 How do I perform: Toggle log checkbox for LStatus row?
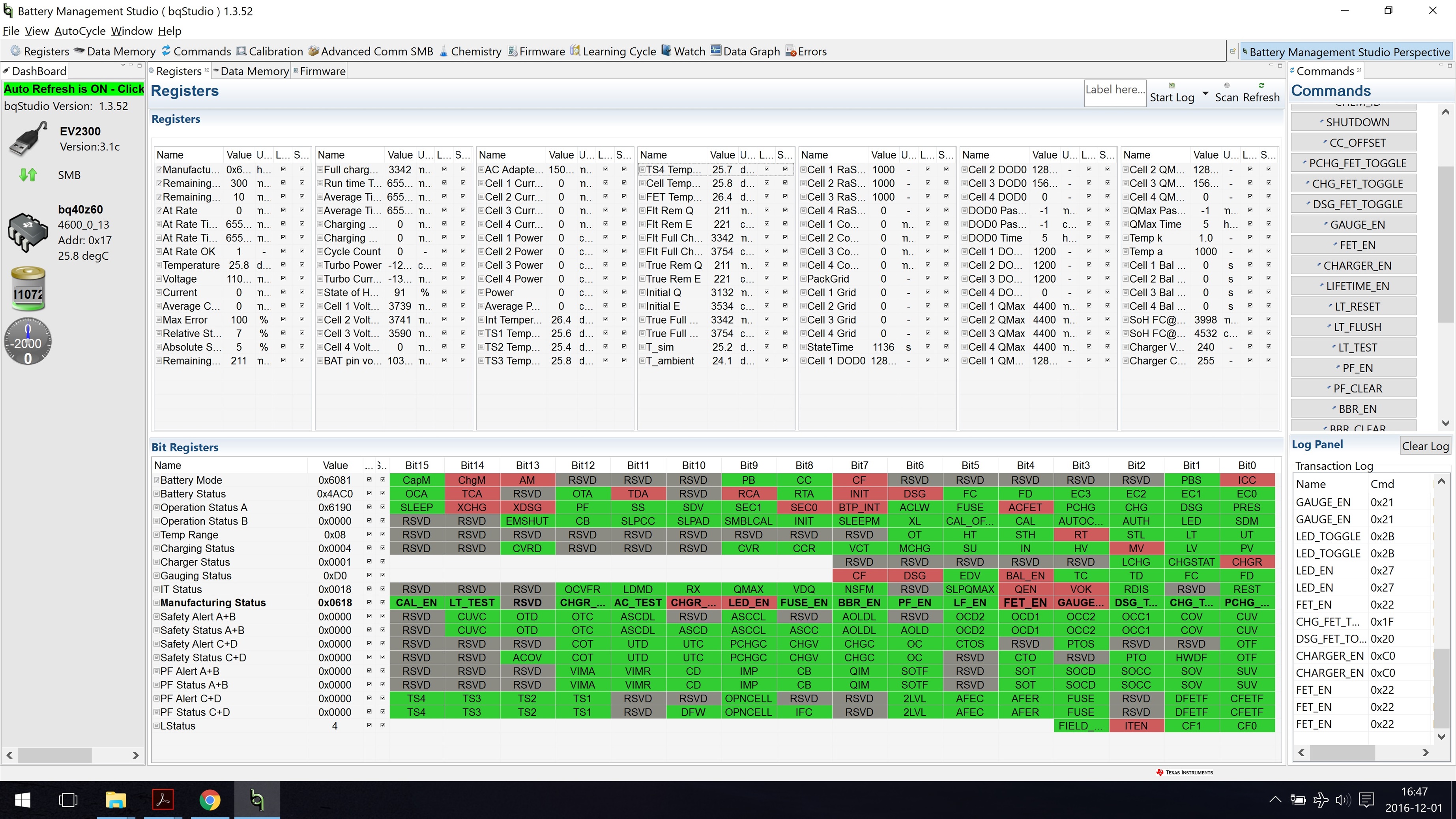click(369, 726)
